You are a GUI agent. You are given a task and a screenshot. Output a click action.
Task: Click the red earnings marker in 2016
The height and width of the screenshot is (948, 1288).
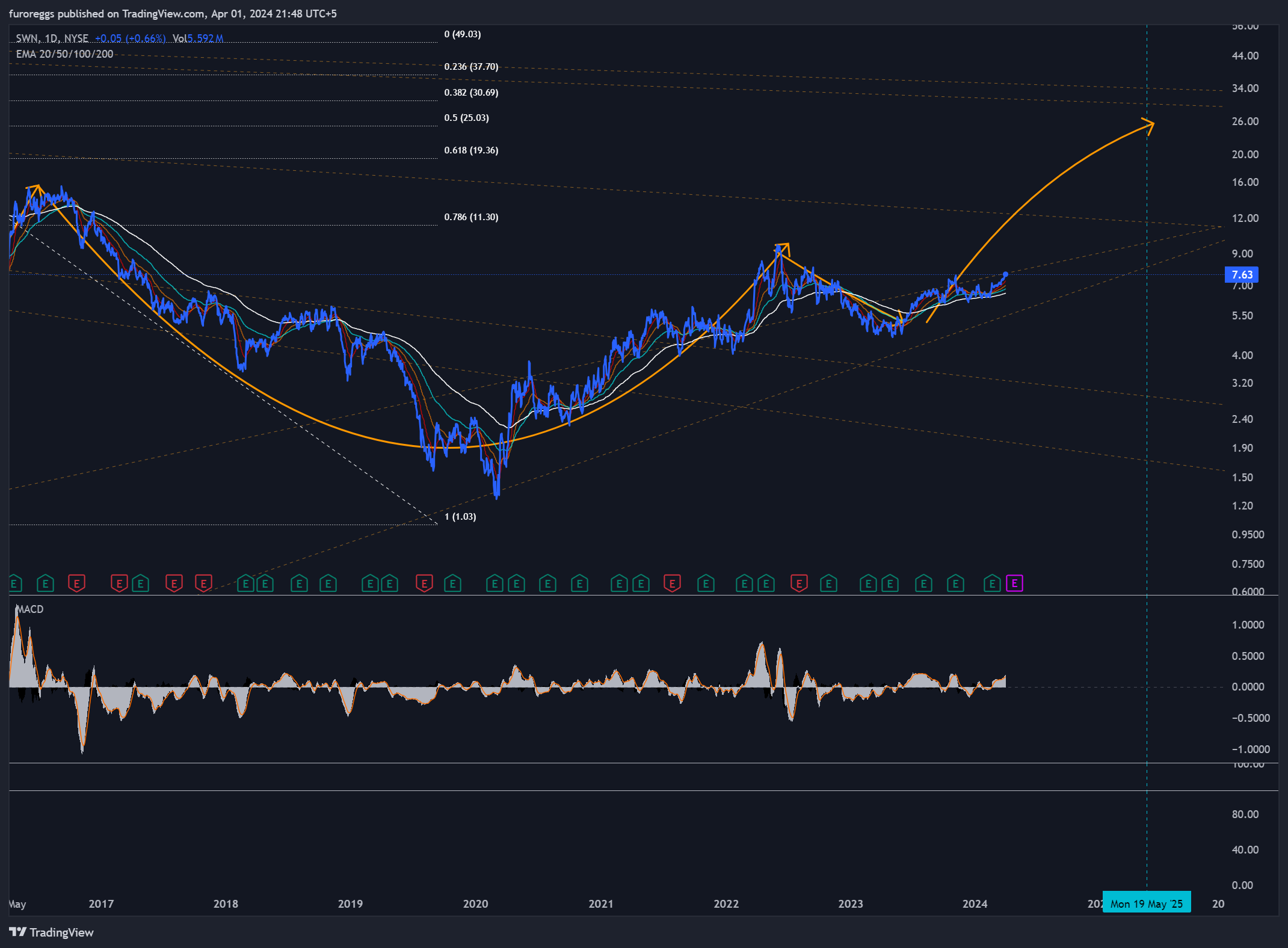pyautogui.click(x=76, y=583)
